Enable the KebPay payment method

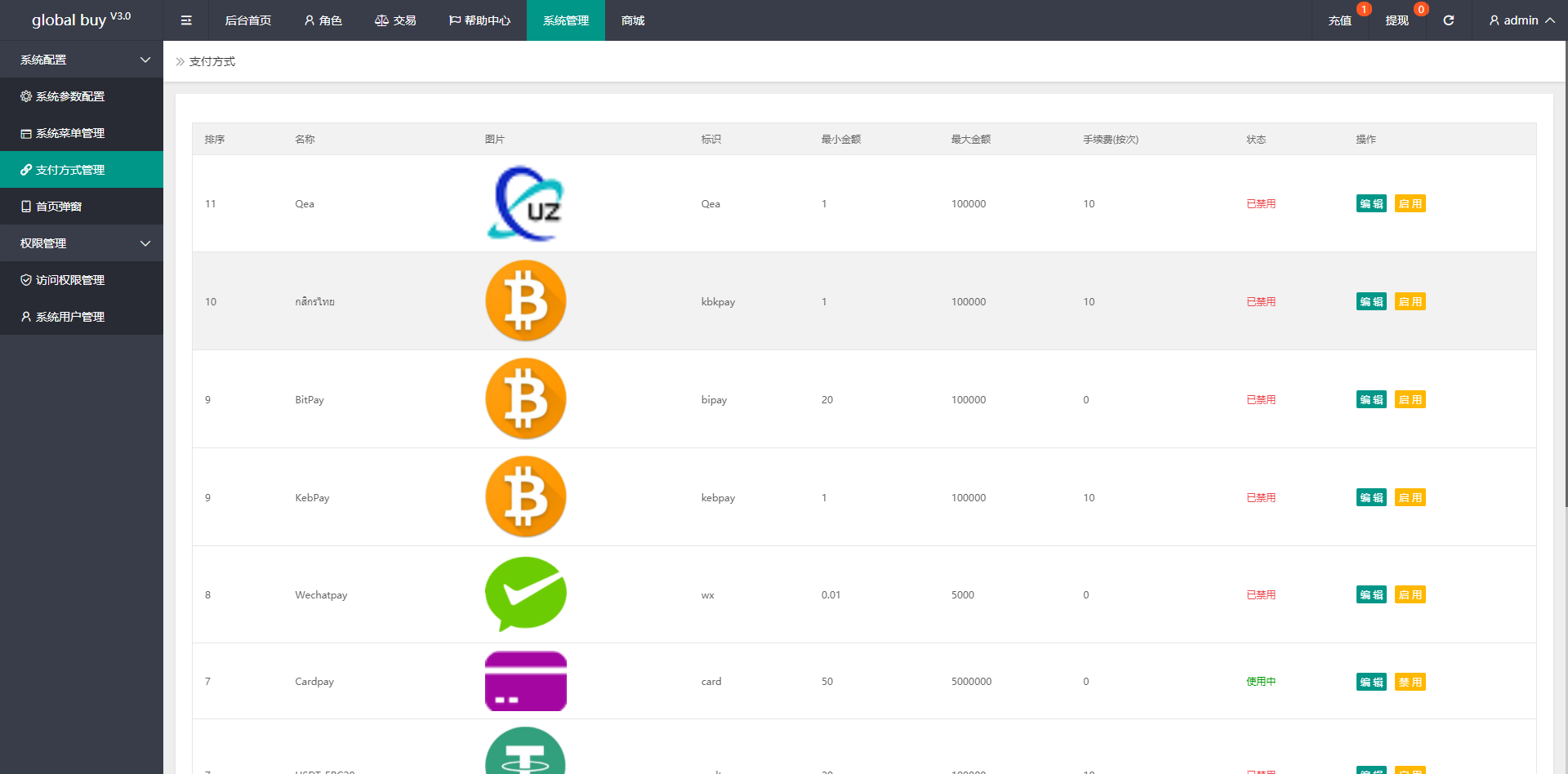click(x=1410, y=497)
